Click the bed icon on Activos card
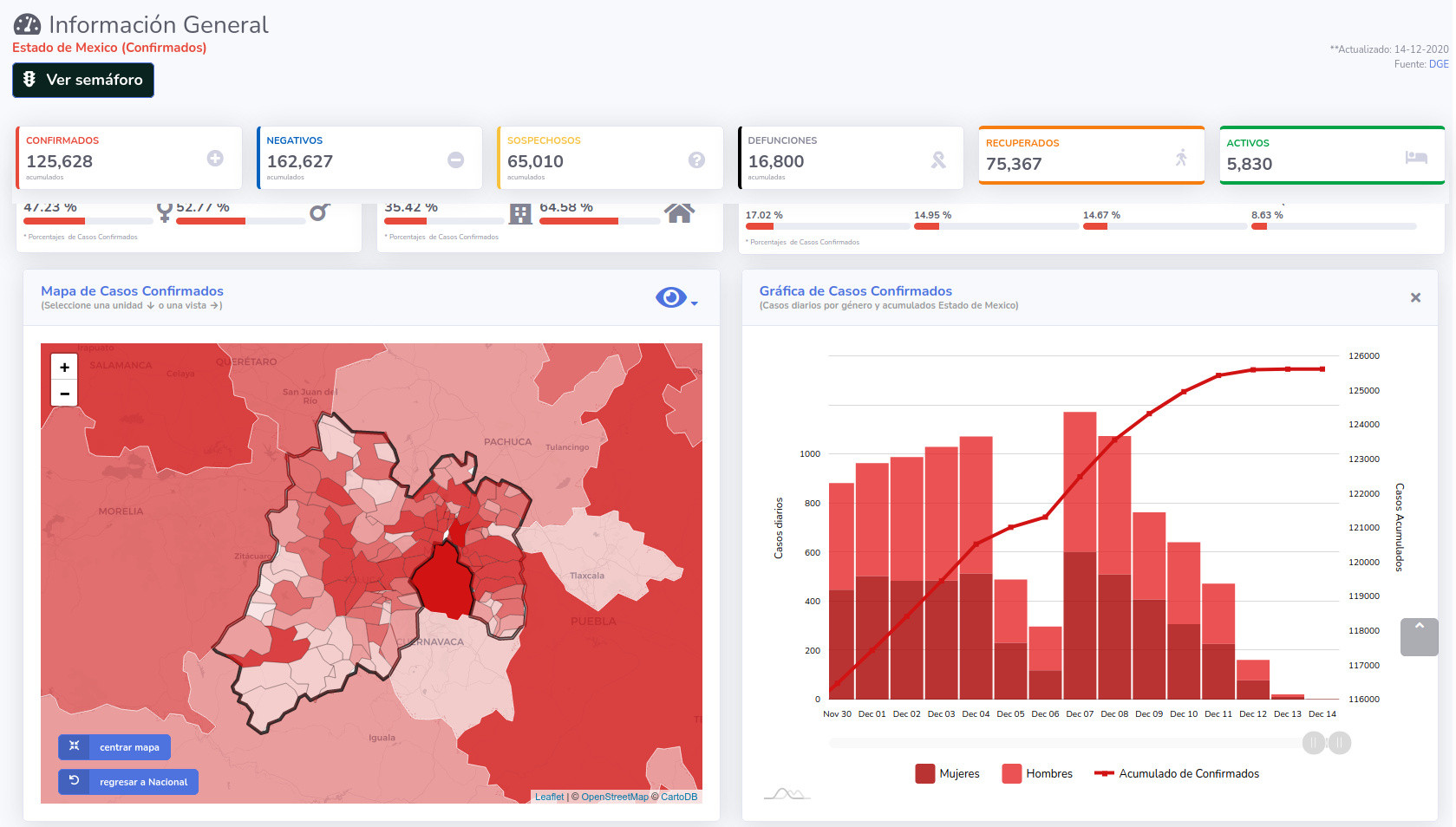This screenshot has height=827, width=1456. [x=1416, y=157]
